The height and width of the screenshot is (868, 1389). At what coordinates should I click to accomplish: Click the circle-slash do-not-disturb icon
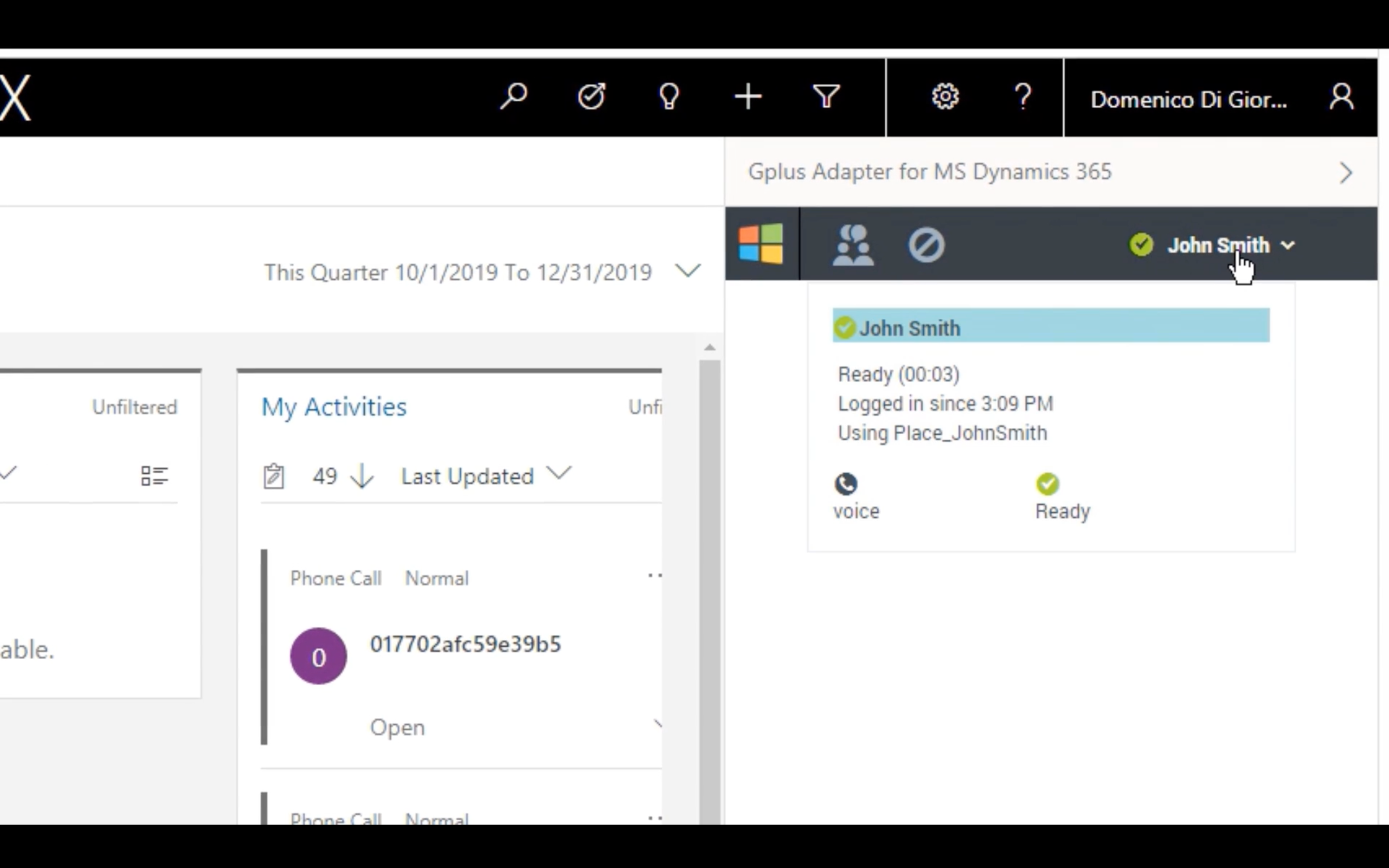click(926, 245)
